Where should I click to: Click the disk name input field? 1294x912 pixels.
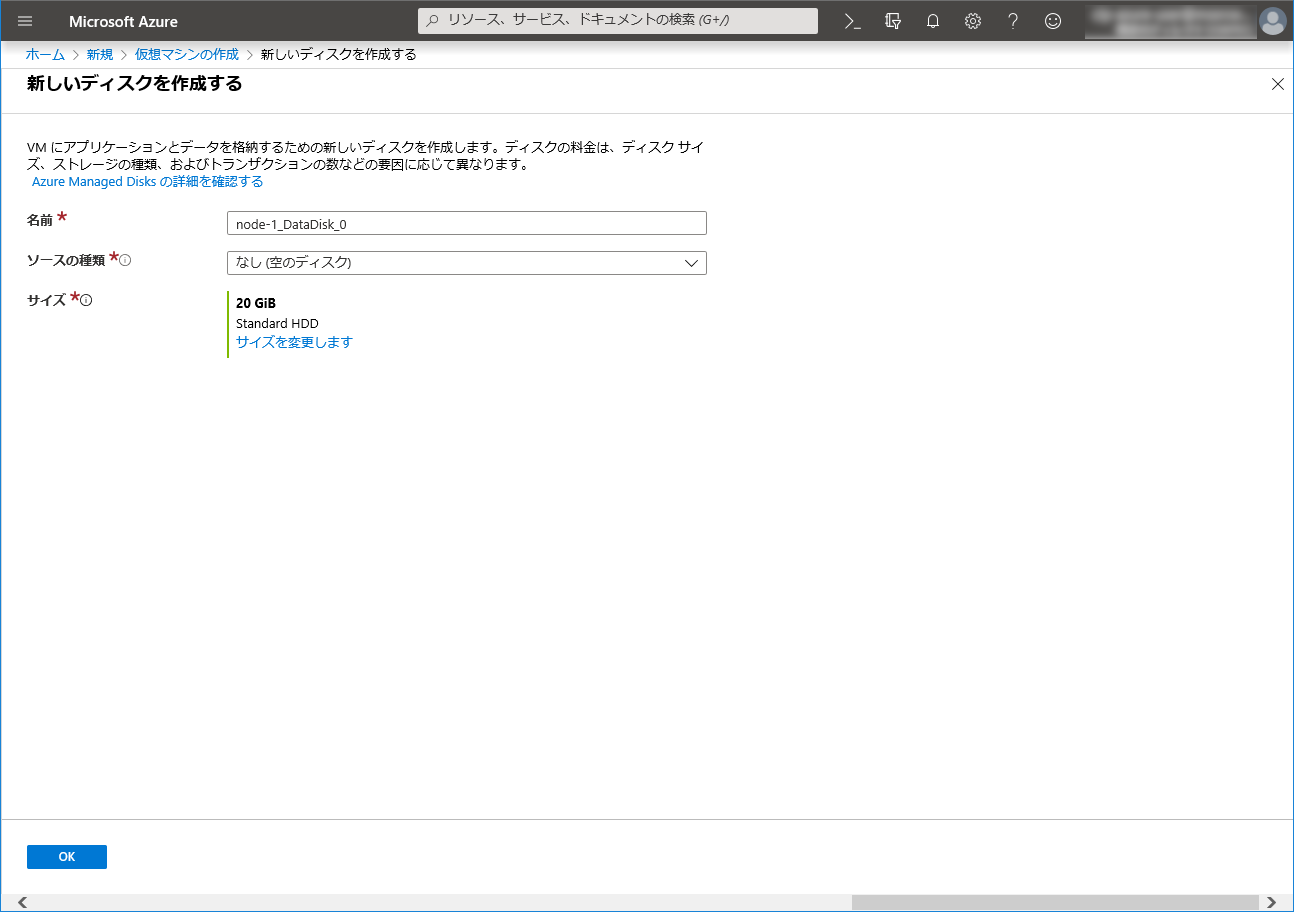coord(467,224)
